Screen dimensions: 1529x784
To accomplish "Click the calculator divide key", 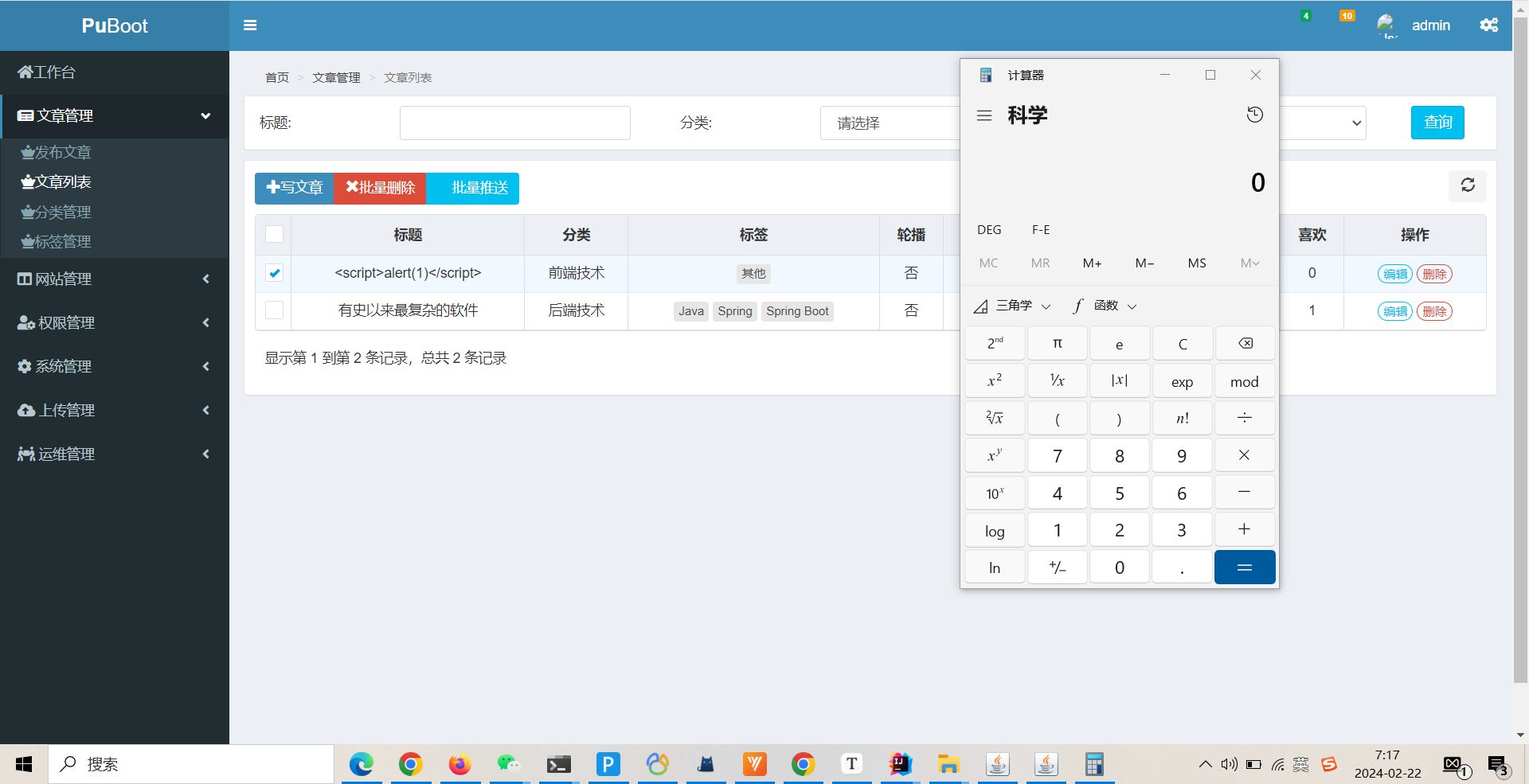I will point(1245,418).
